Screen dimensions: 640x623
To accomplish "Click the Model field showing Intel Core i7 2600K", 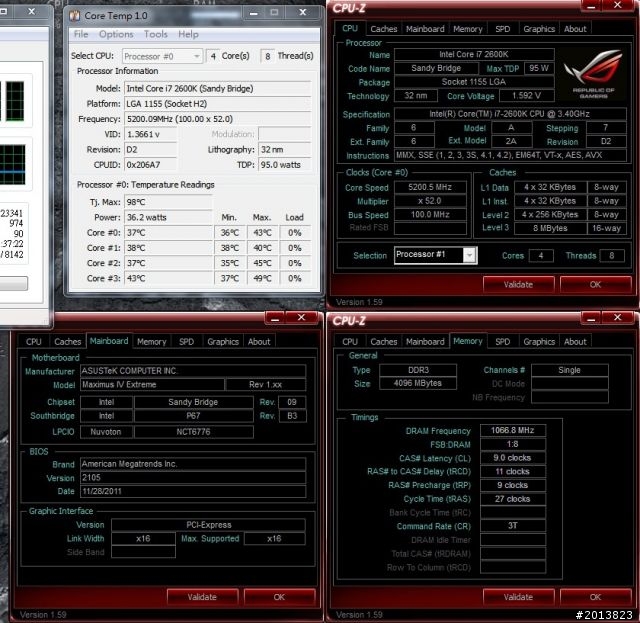I will (x=218, y=89).
